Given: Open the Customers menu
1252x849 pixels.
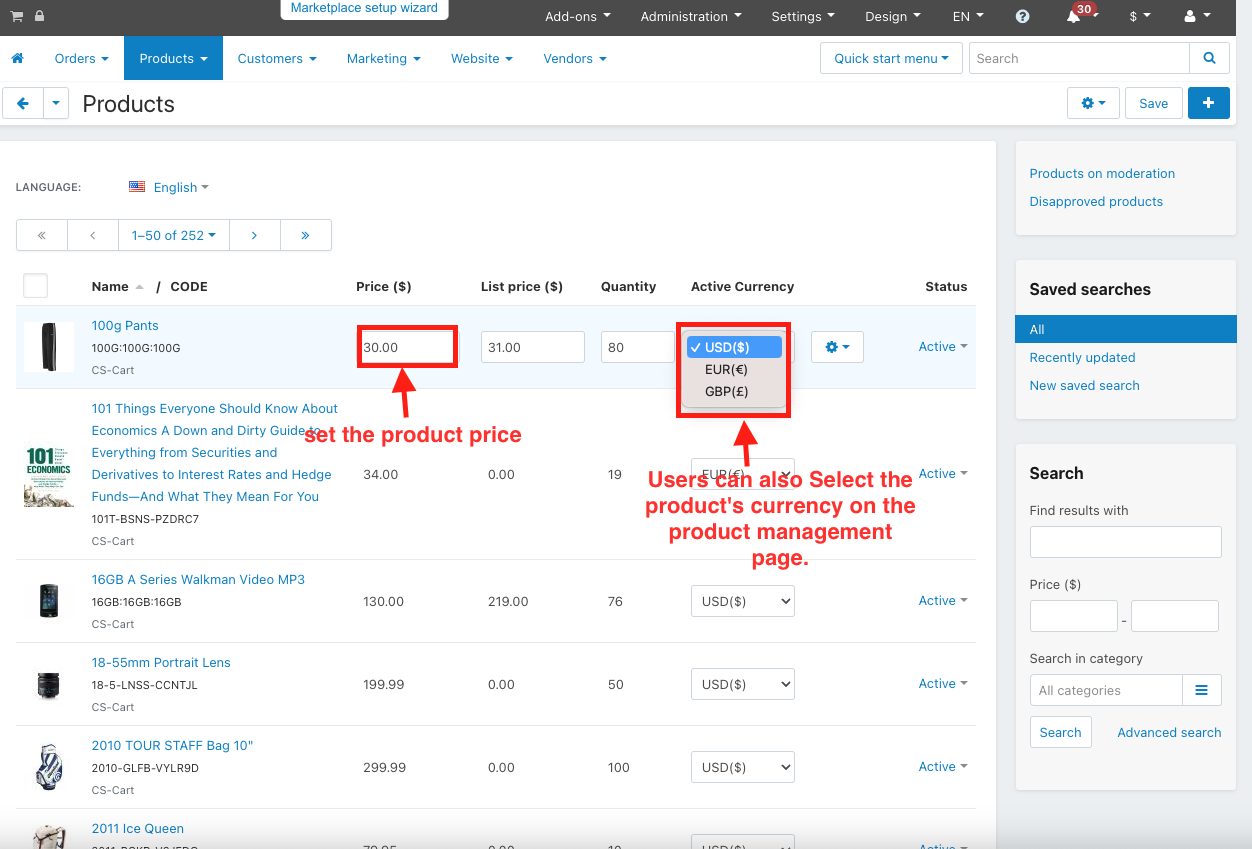Looking at the screenshot, I should tap(277, 58).
